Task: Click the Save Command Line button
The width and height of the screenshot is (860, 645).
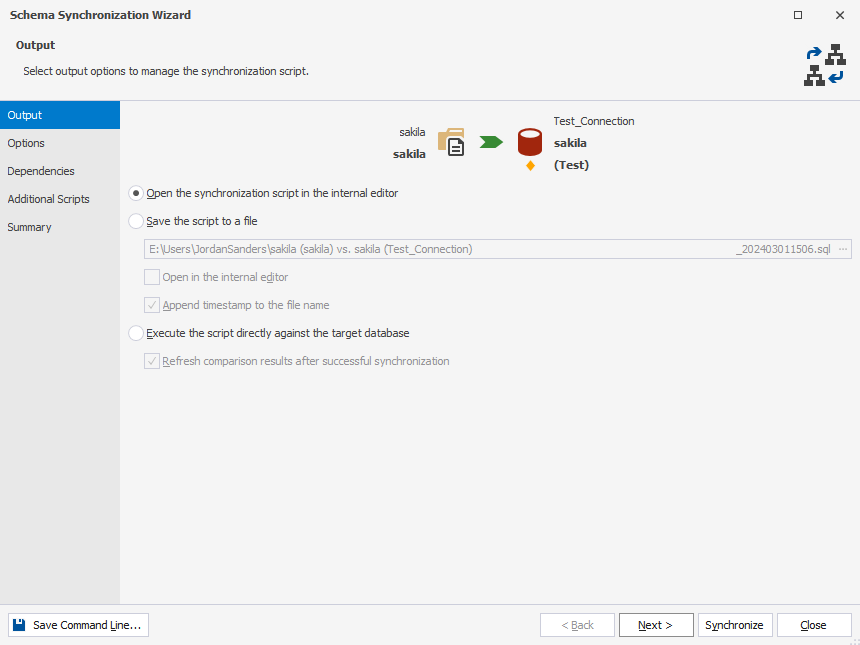Action: pos(78,625)
